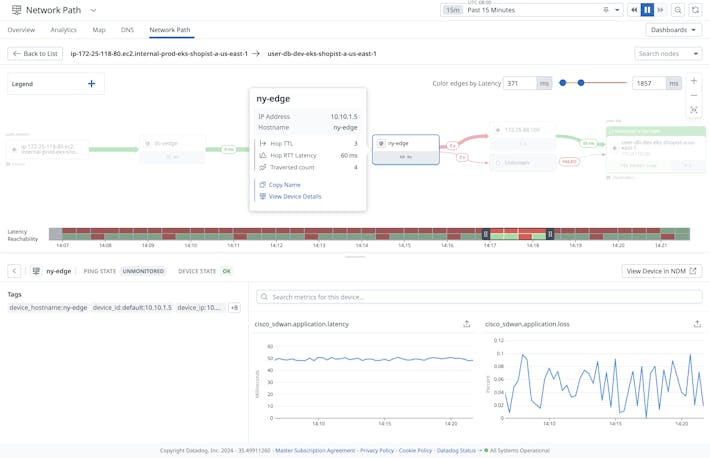Open the Dashboards dropdown
Screen dimensions: 710x458
click(673, 30)
